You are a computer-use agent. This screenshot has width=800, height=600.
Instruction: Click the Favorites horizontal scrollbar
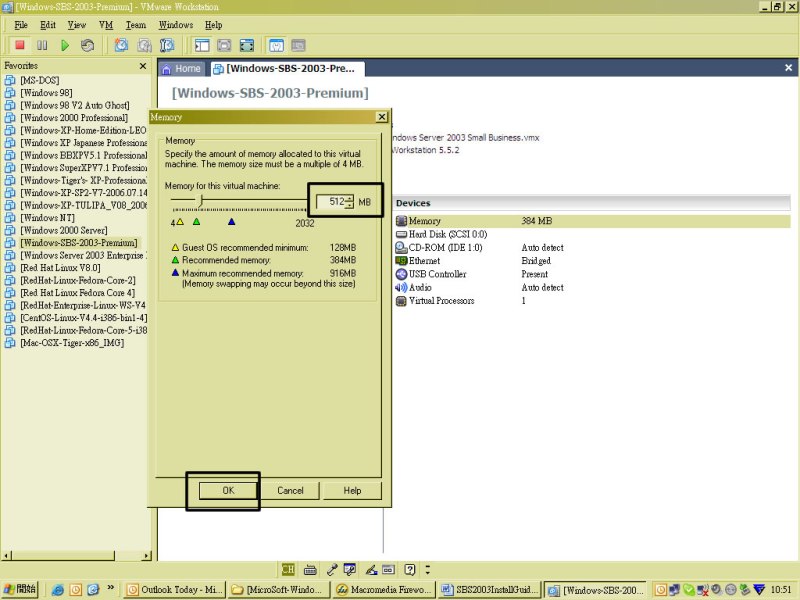[77, 556]
